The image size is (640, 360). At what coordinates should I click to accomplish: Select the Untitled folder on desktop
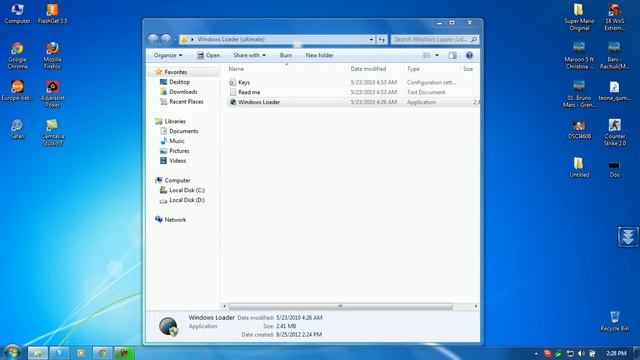579,167
